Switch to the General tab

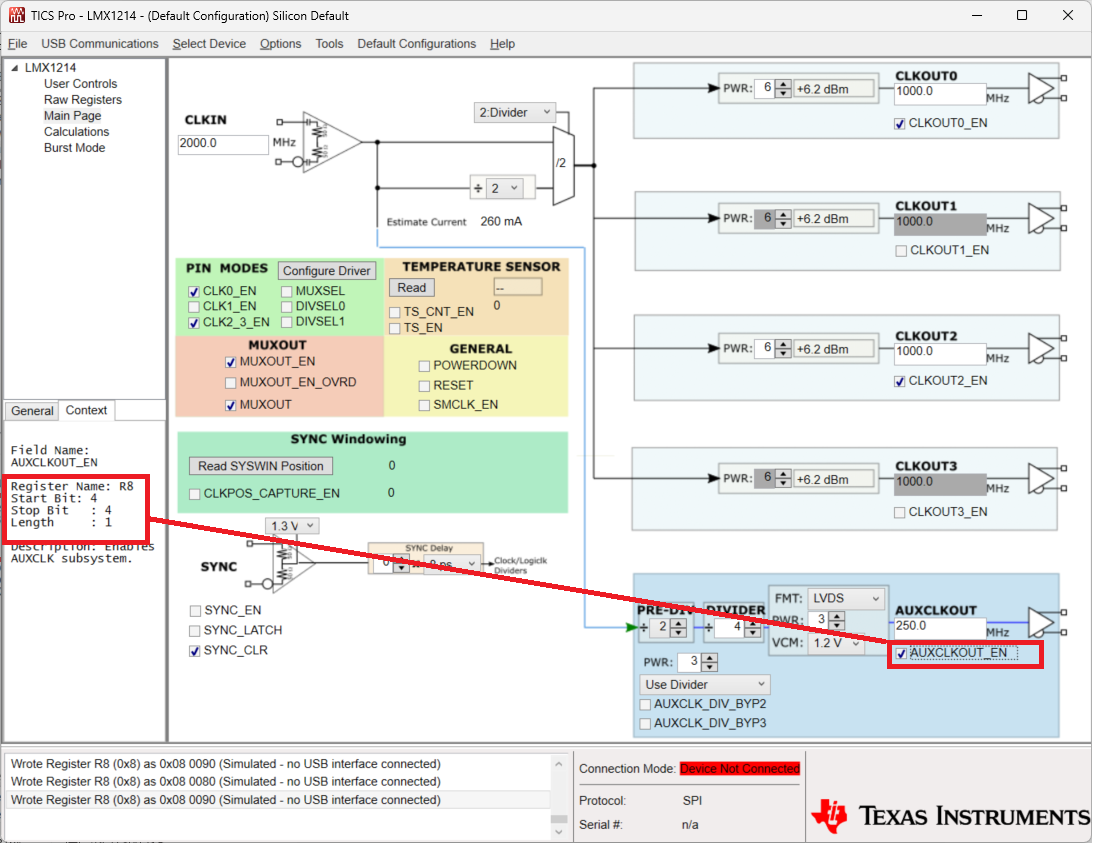pos(32,411)
